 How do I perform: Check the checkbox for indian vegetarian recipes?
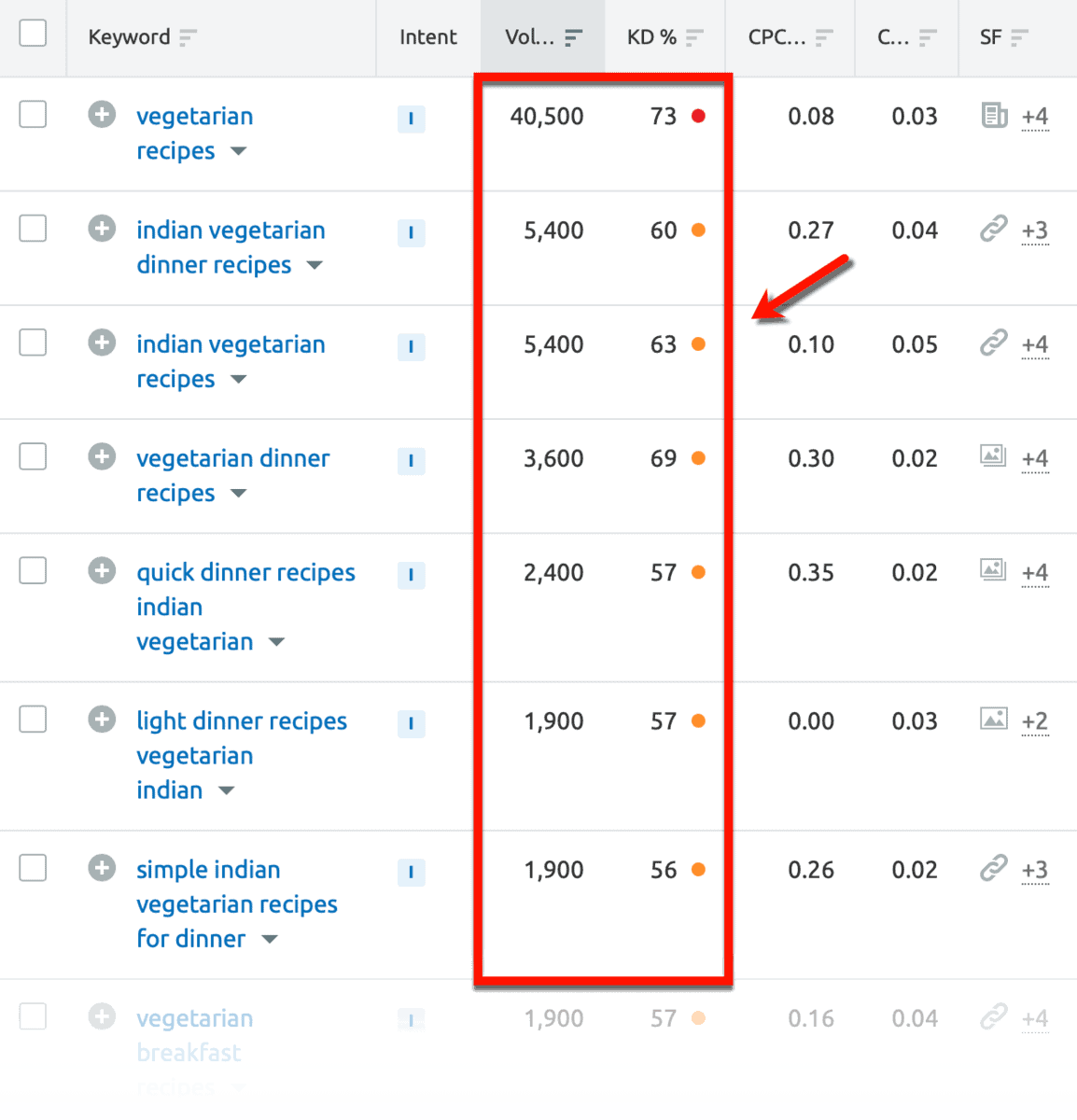point(33,342)
